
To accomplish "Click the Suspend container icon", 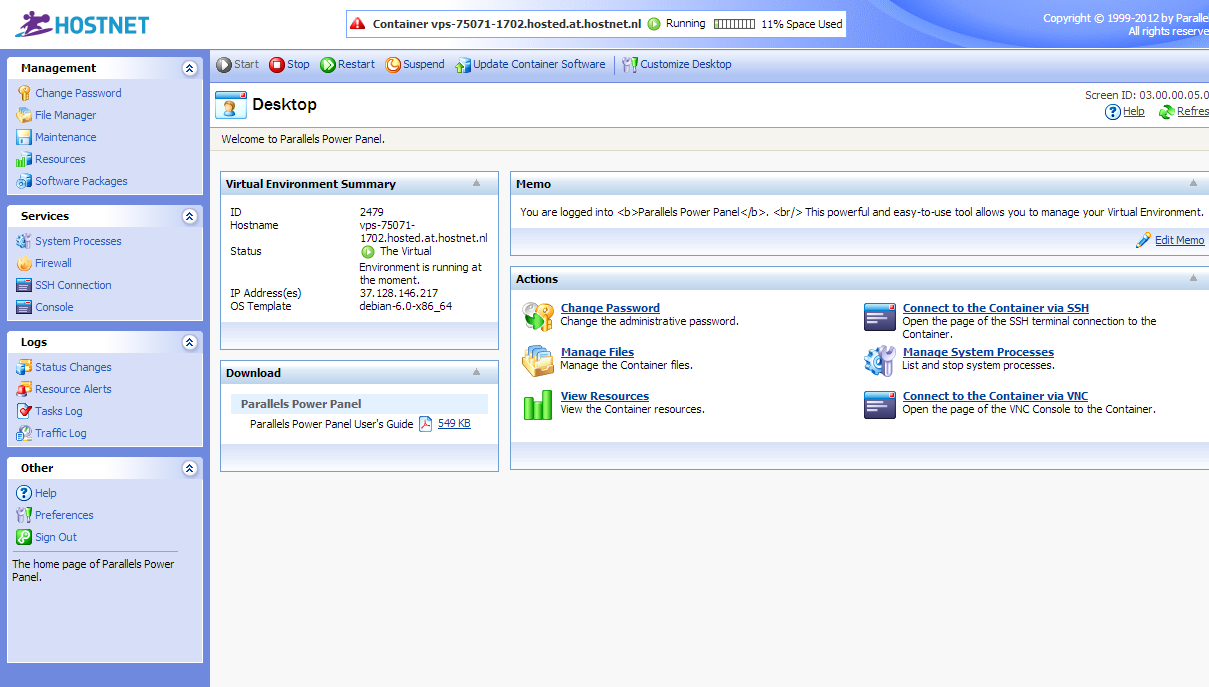I will 393,65.
